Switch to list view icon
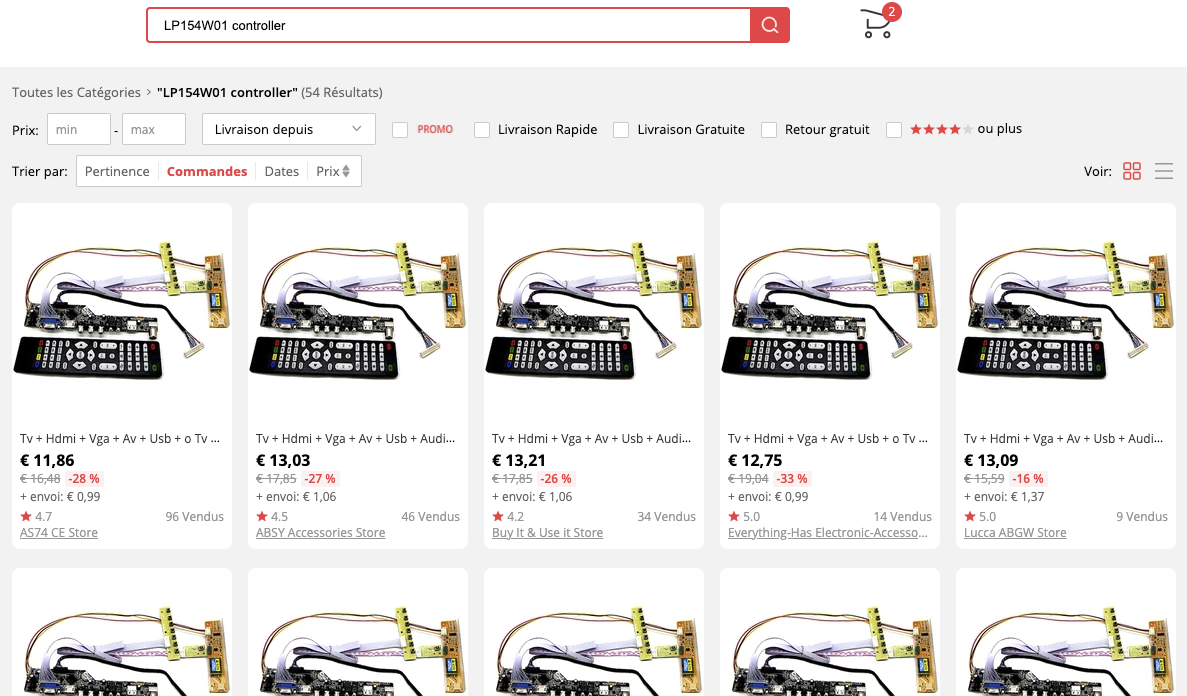Image resolution: width=1187 pixels, height=696 pixels. 1163,171
